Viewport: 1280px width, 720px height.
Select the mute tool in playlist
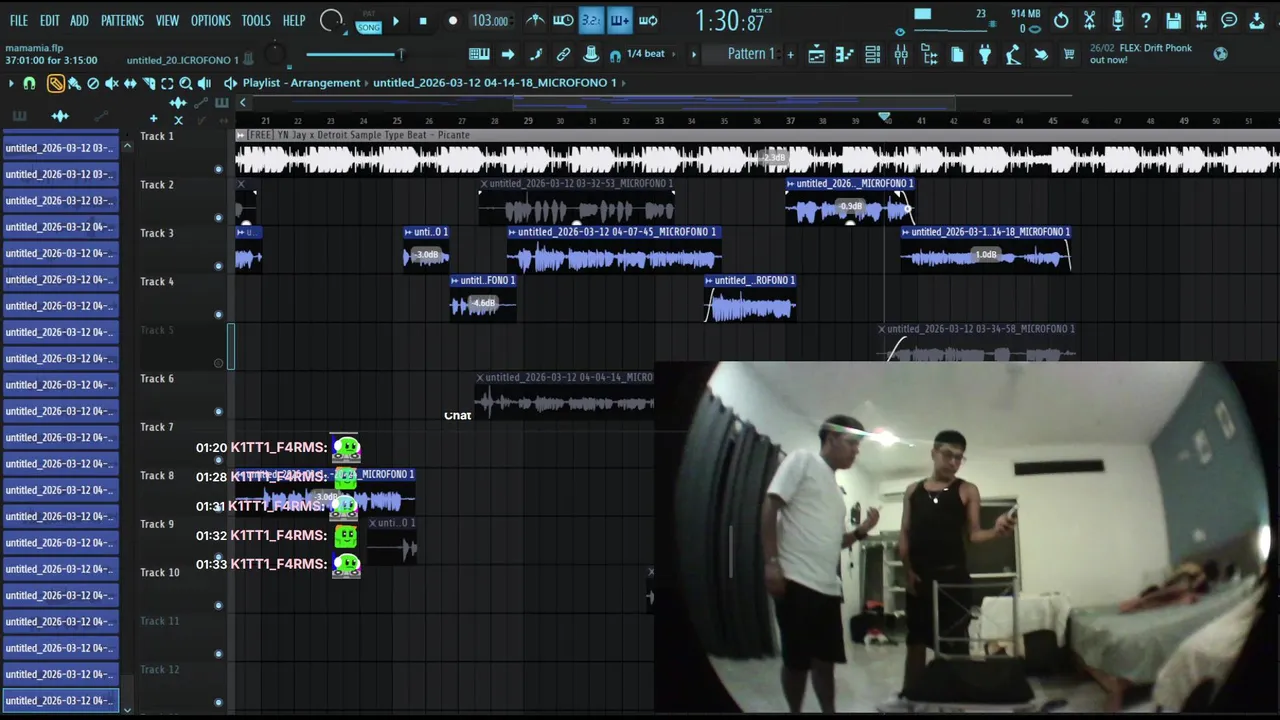coord(111,83)
